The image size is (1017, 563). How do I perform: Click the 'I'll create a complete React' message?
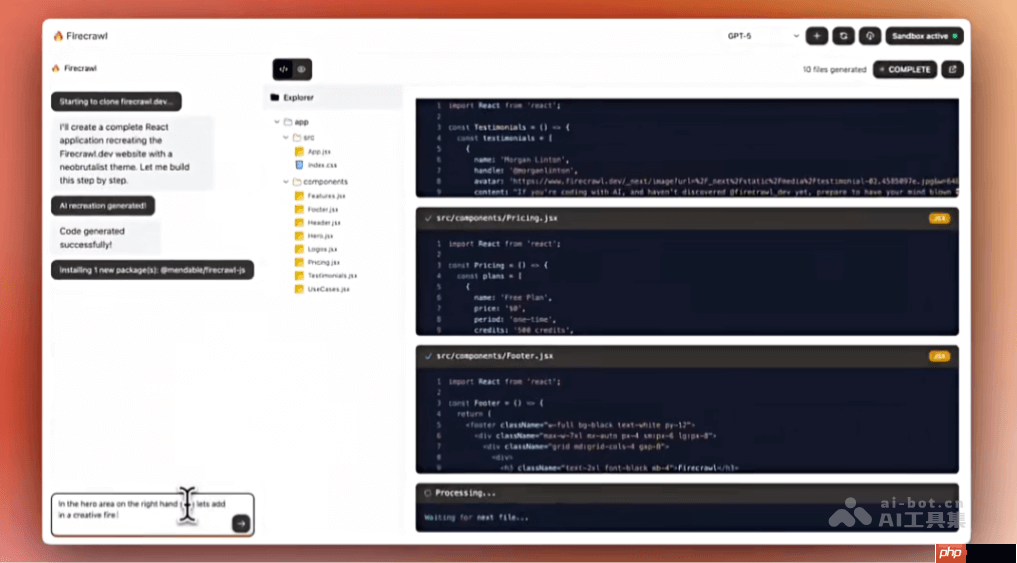point(132,154)
